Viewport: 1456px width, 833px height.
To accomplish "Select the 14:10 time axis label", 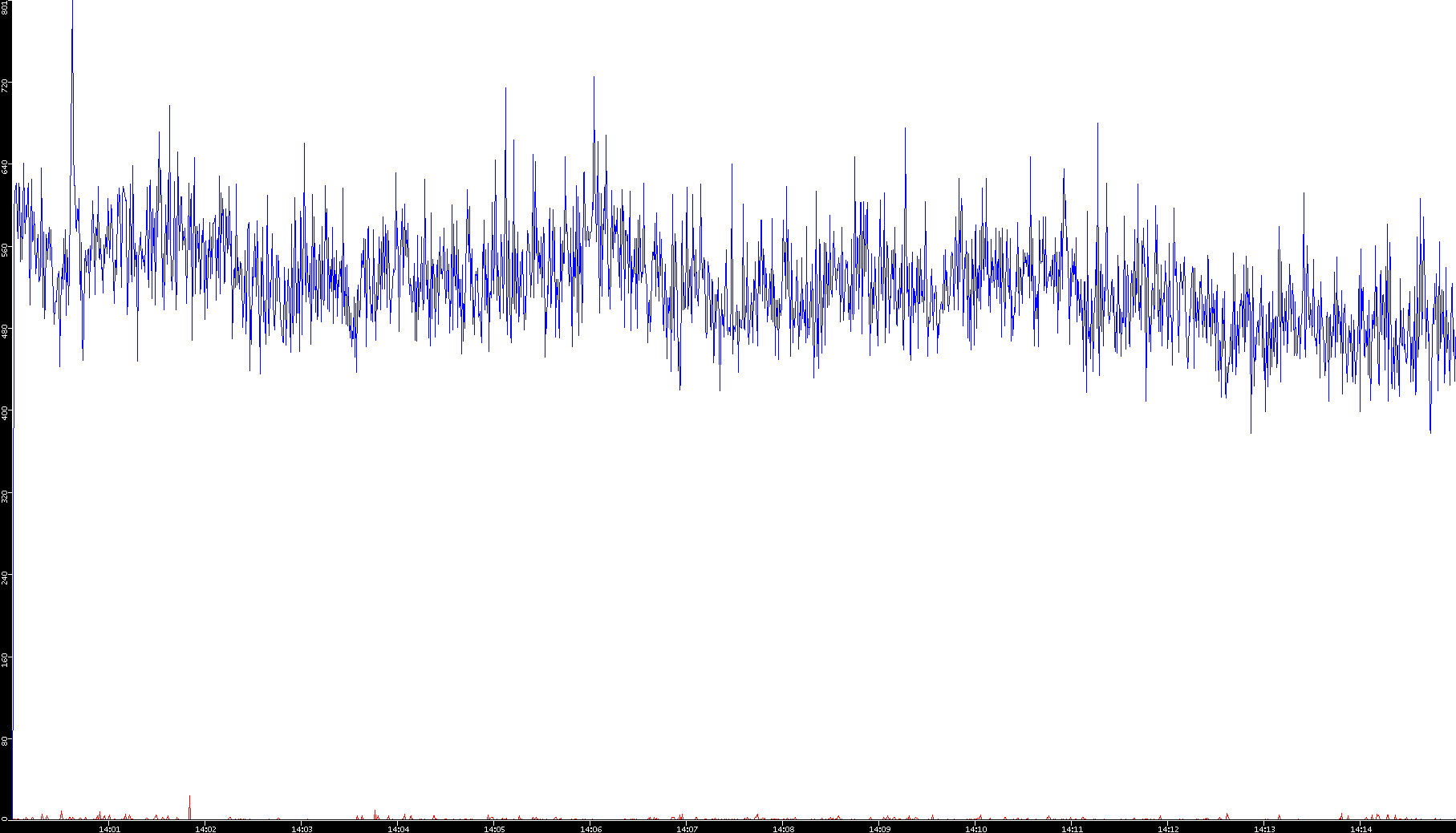I will click(x=975, y=828).
